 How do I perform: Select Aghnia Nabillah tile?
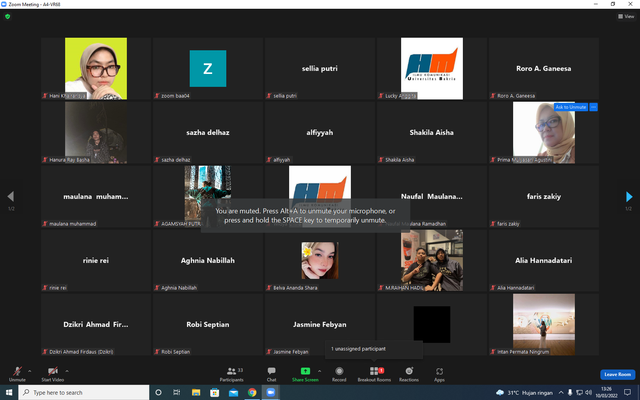click(208, 260)
